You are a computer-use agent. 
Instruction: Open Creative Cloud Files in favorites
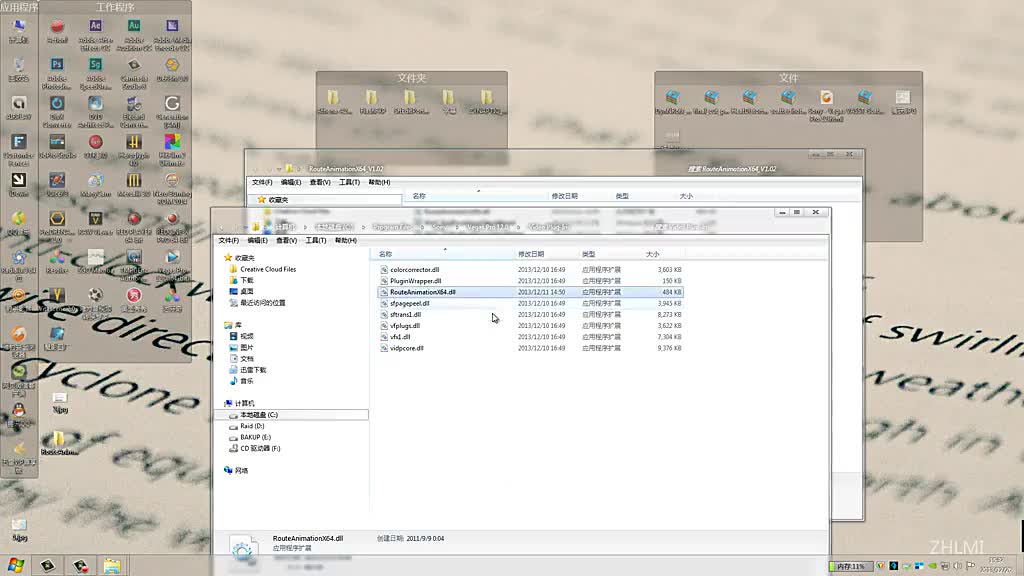[x=267, y=270]
